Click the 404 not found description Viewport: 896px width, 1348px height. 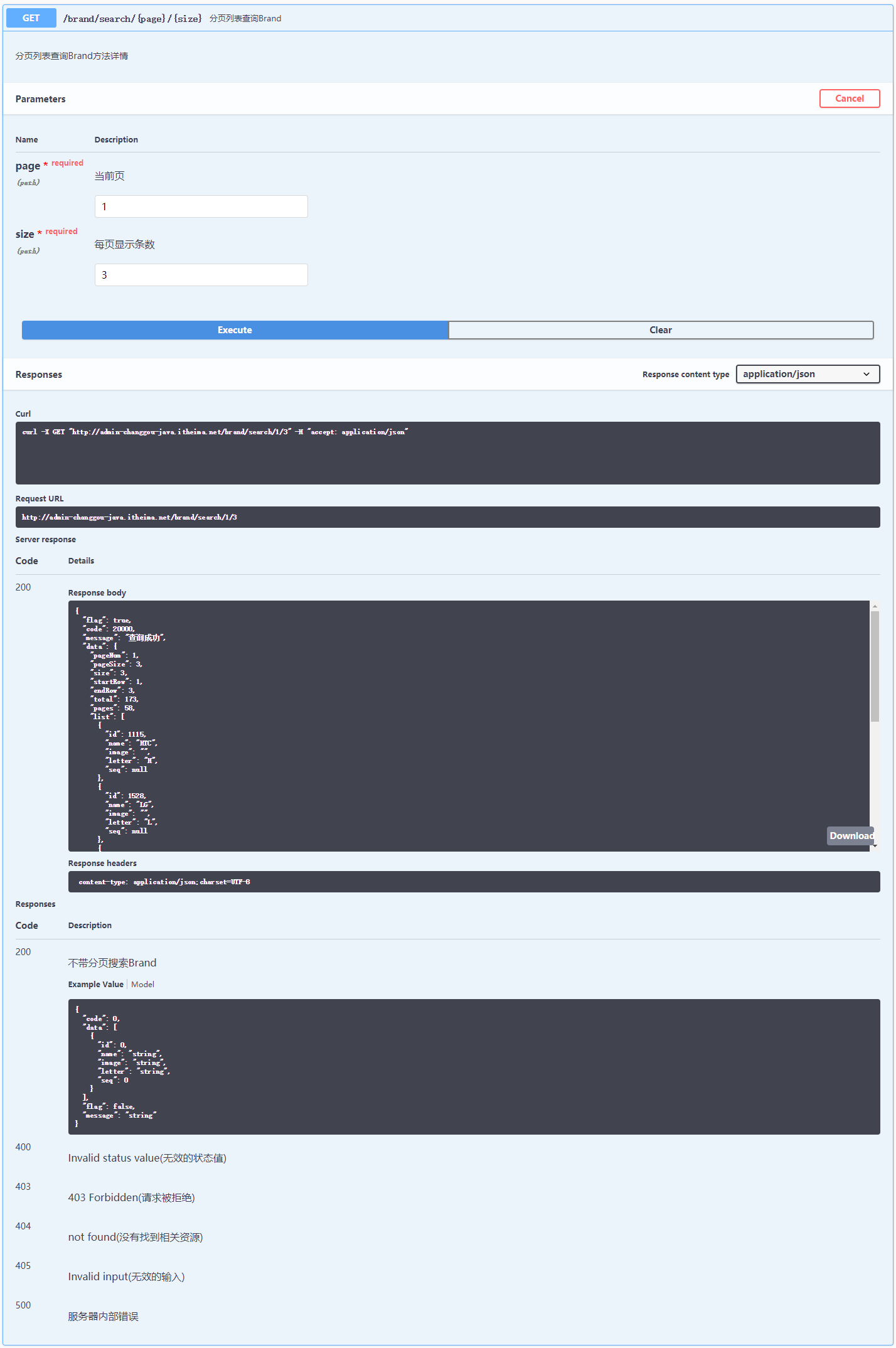(136, 1237)
